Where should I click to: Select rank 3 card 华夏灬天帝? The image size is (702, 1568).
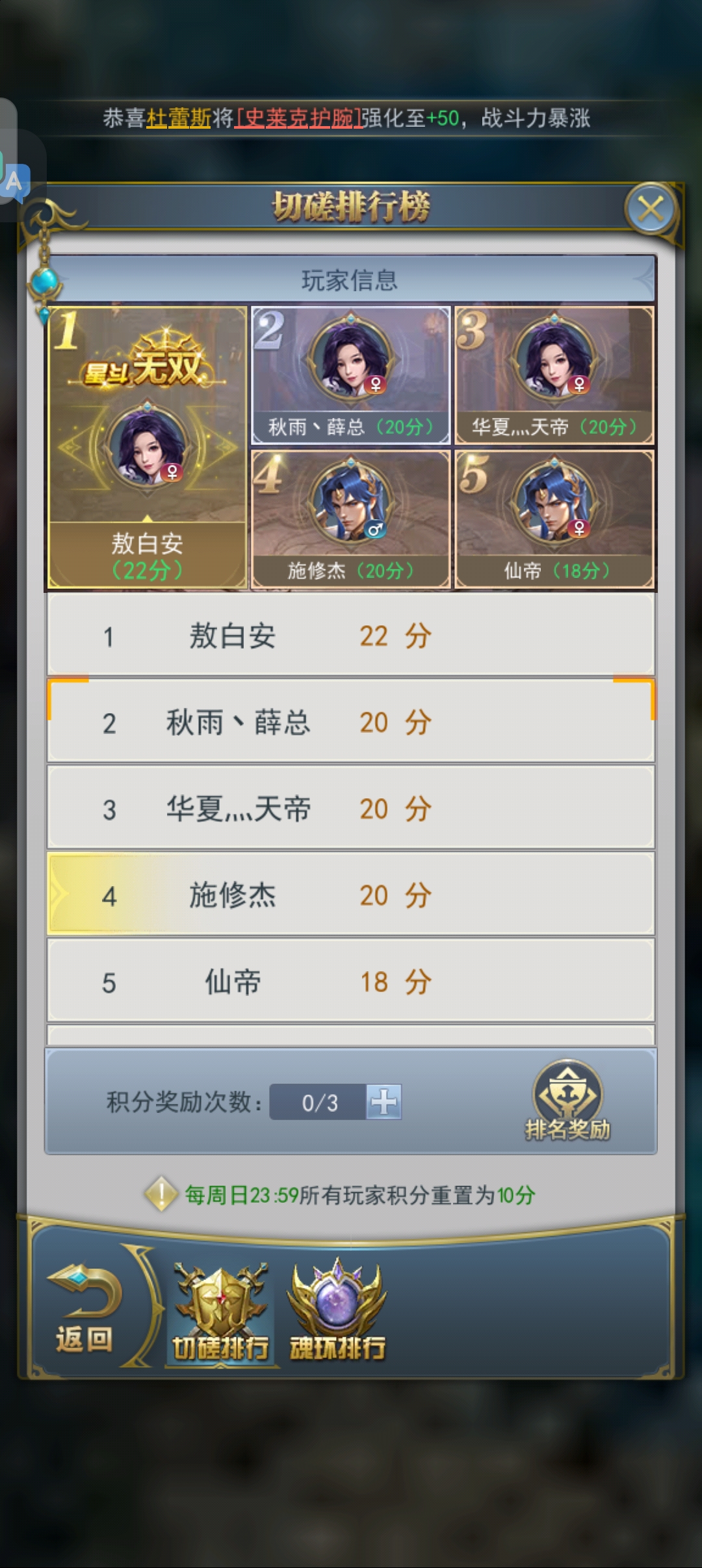coord(554,376)
